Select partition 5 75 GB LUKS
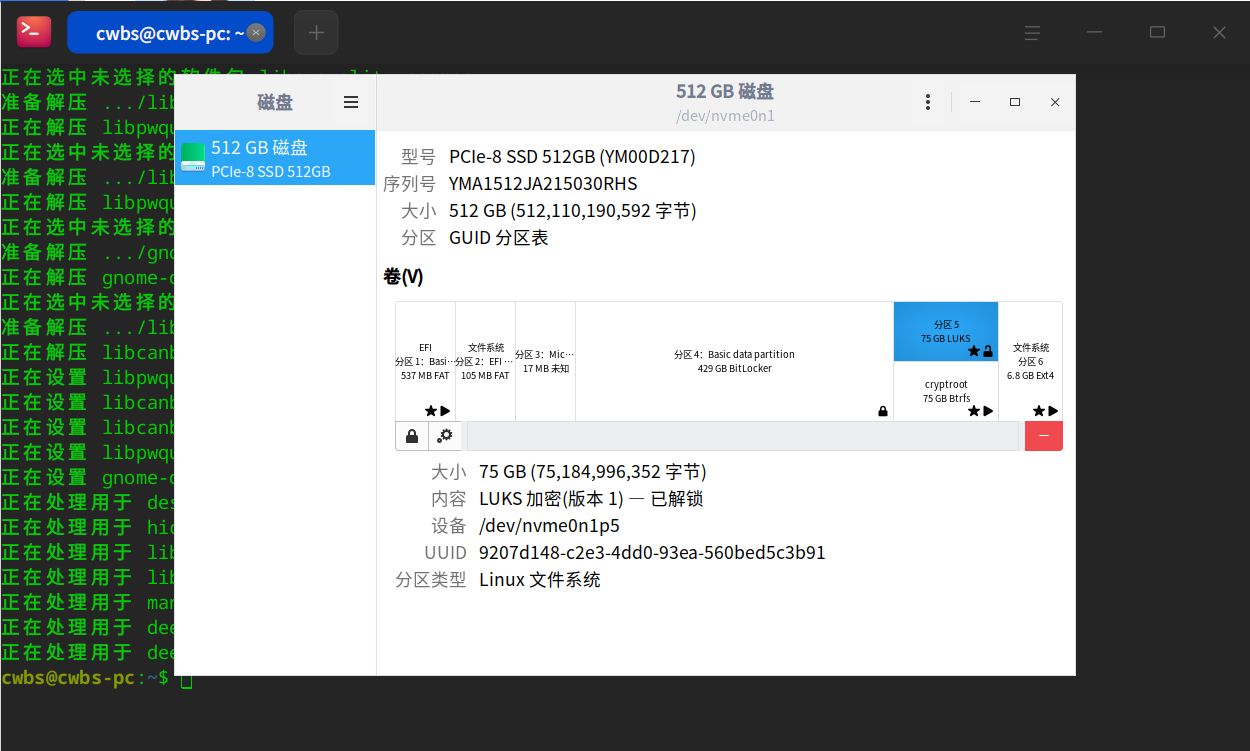Screen dimensions: 1250x751 click(x=946, y=332)
